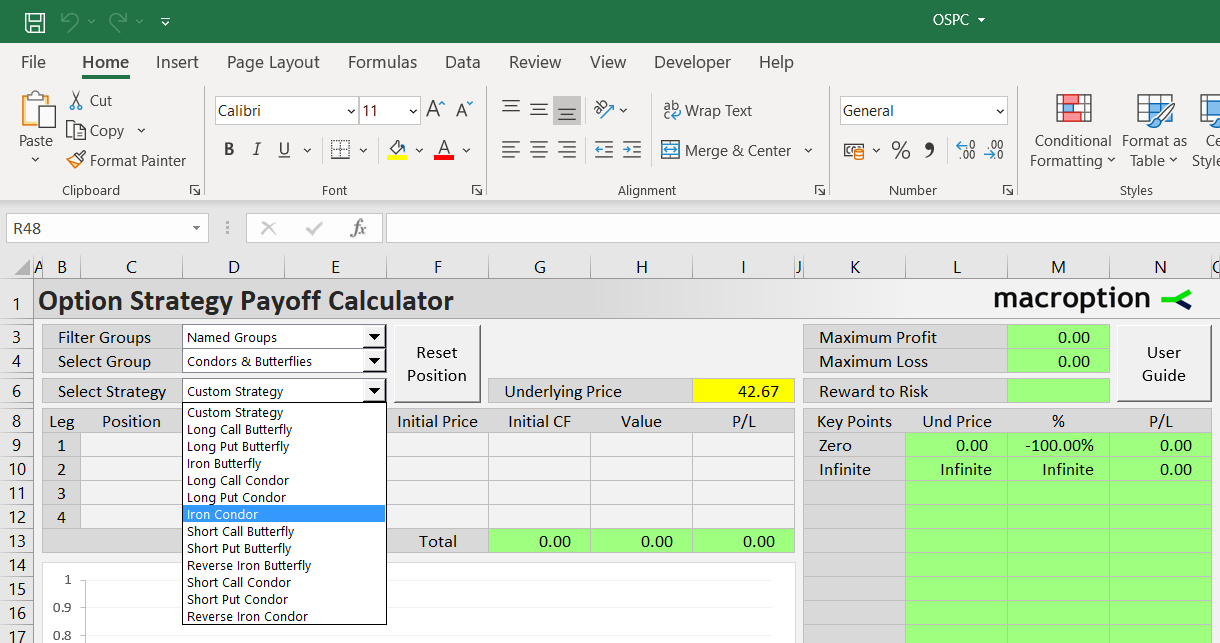
Task: Click the Borders icon in Font group
Action: click(340, 150)
